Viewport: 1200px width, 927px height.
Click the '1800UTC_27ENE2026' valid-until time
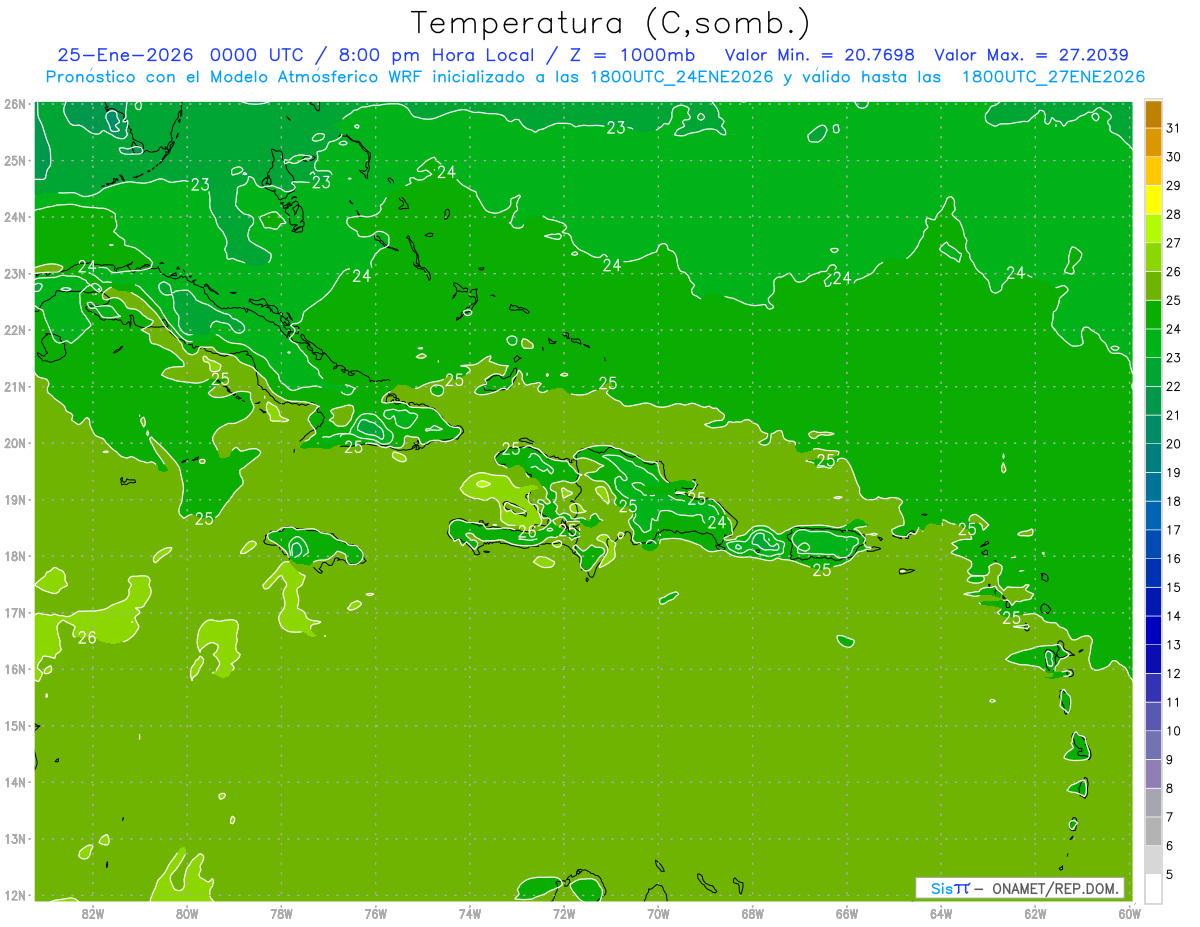pyautogui.click(x=1053, y=77)
